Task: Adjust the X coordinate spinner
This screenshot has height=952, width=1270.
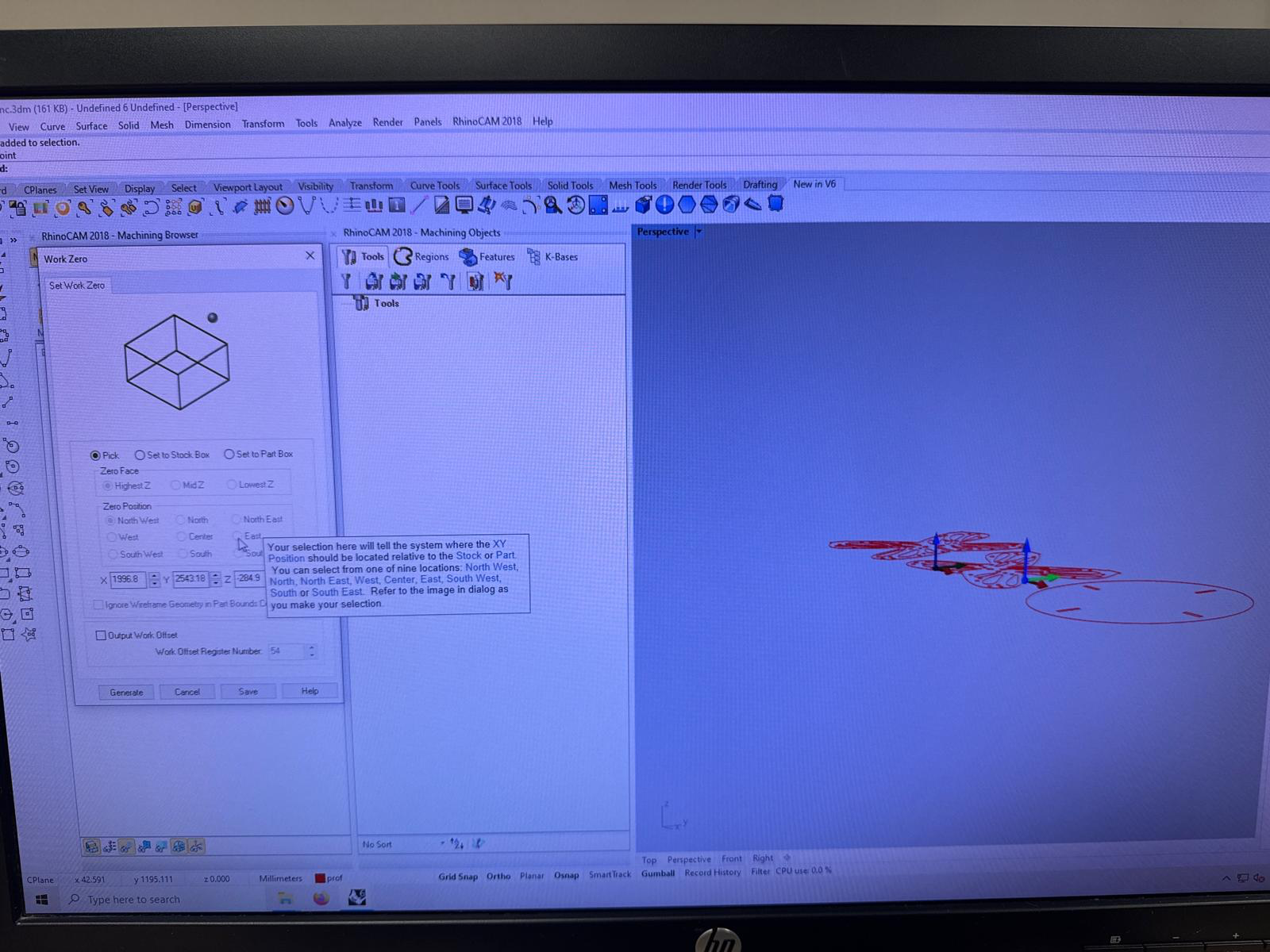Action: tap(154, 579)
